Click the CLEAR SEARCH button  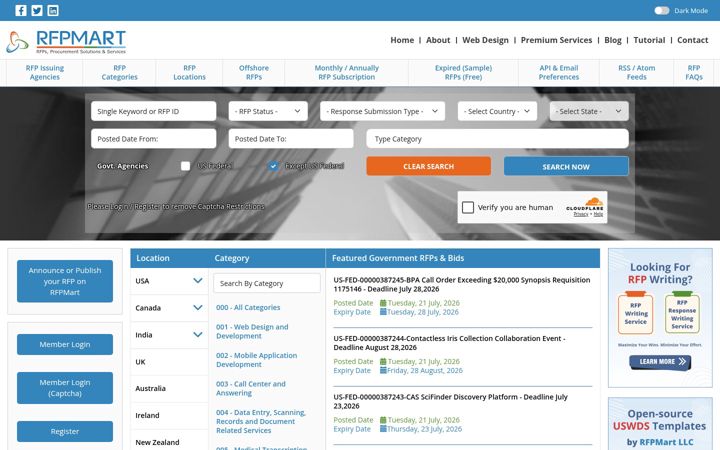428,166
